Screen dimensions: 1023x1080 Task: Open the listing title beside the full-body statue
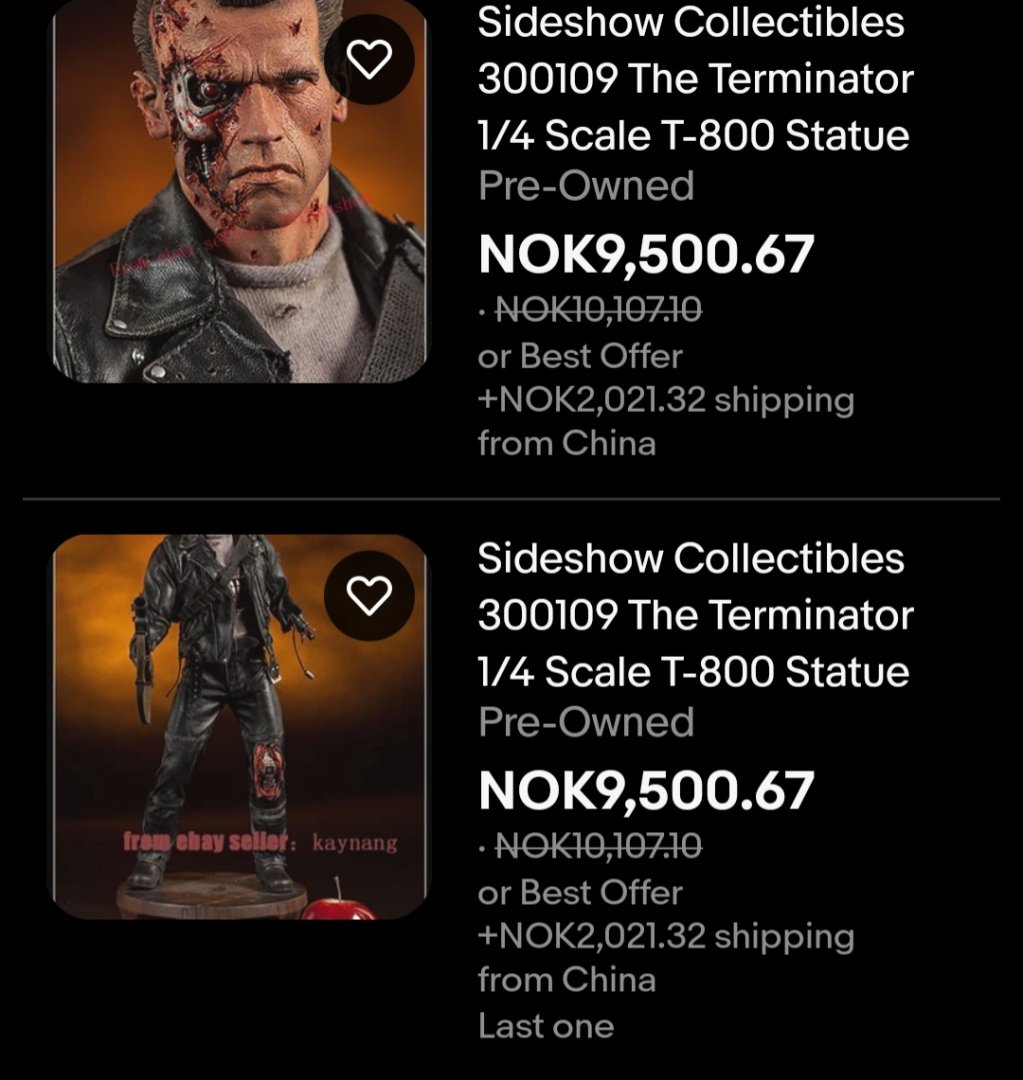[x=694, y=614]
